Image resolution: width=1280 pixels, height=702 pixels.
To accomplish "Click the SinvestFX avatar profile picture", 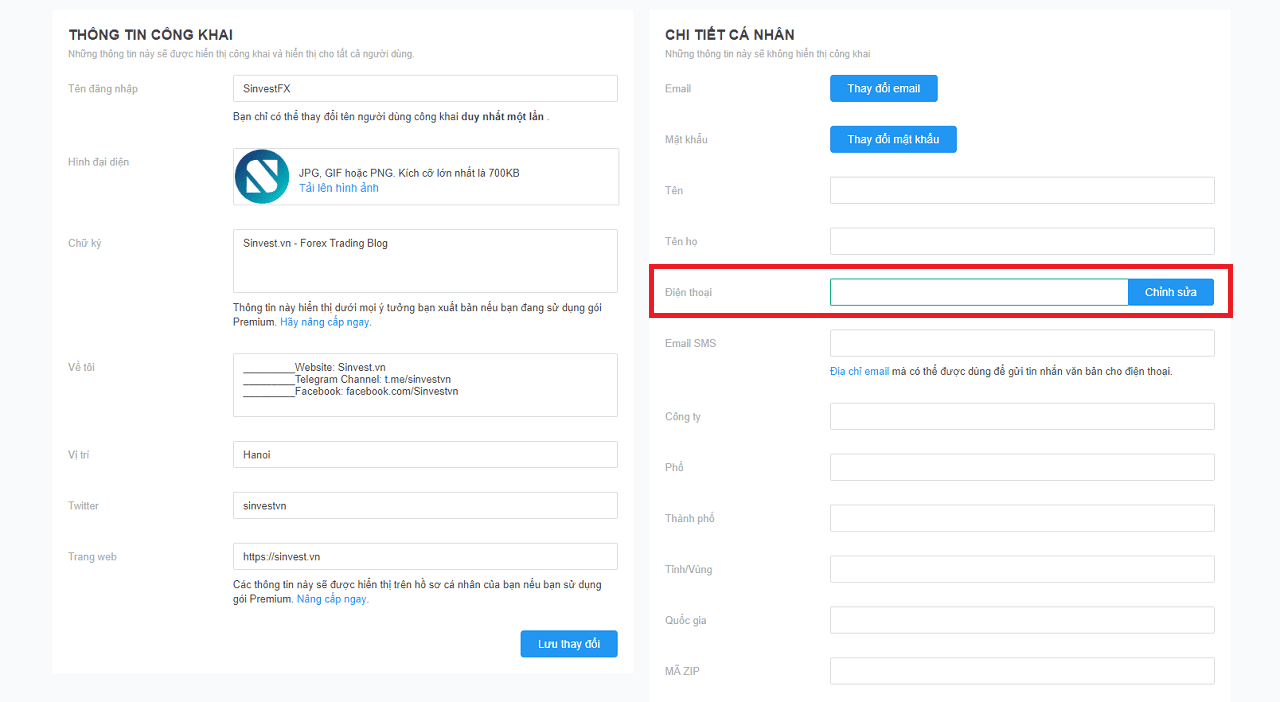I will click(262, 177).
